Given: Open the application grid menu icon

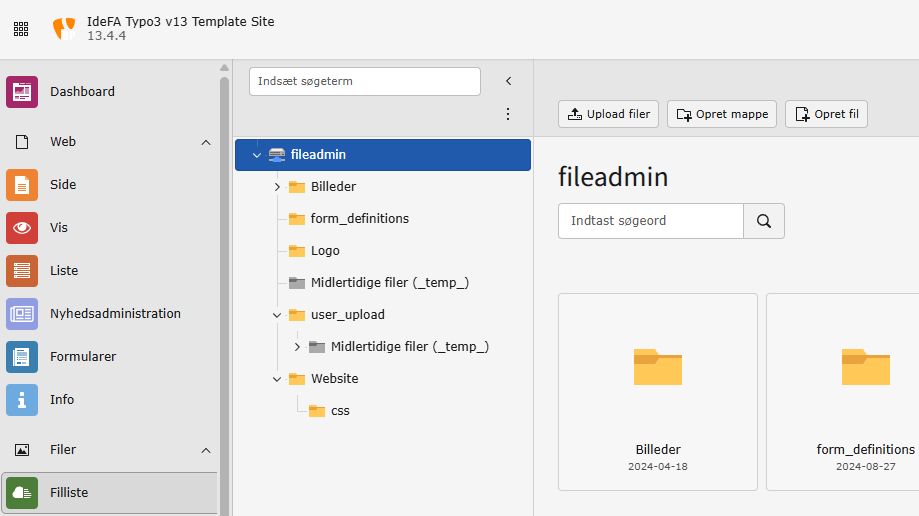Looking at the screenshot, I should click(21, 29).
